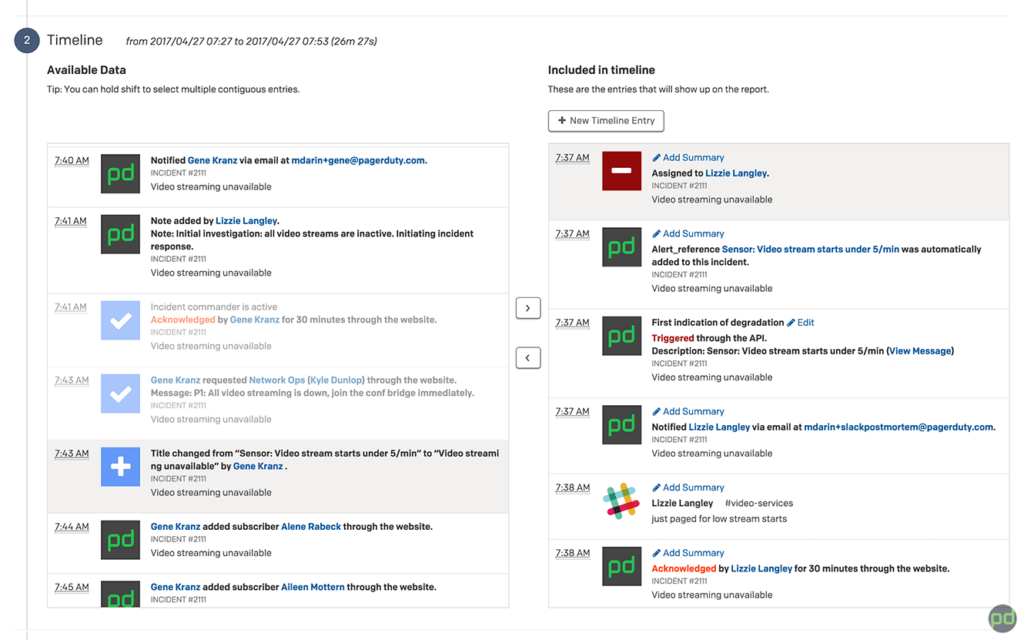
Task: Select the checkmark icon on the Network Ops request
Action: tap(120, 393)
